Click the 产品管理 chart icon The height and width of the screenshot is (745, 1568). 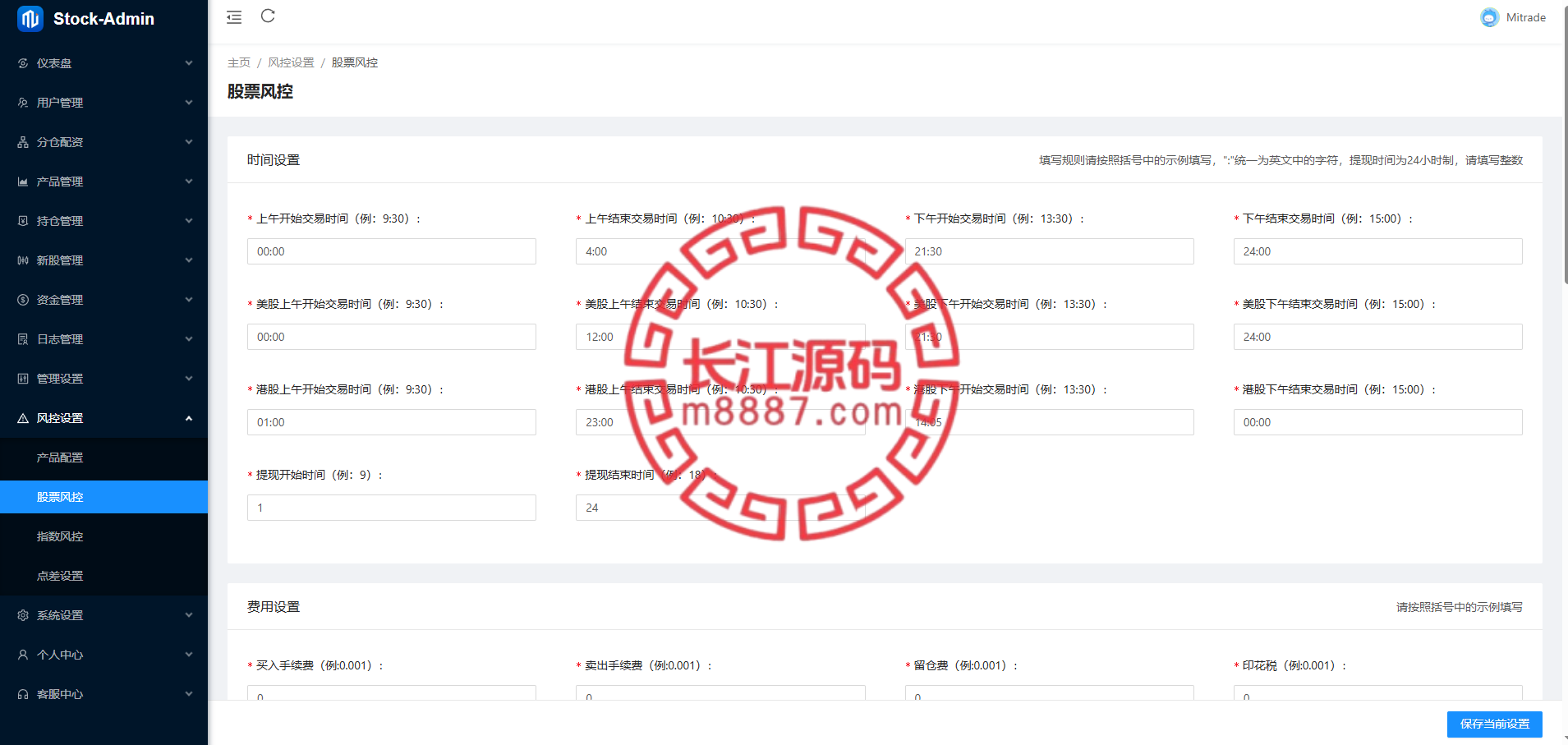click(x=23, y=182)
